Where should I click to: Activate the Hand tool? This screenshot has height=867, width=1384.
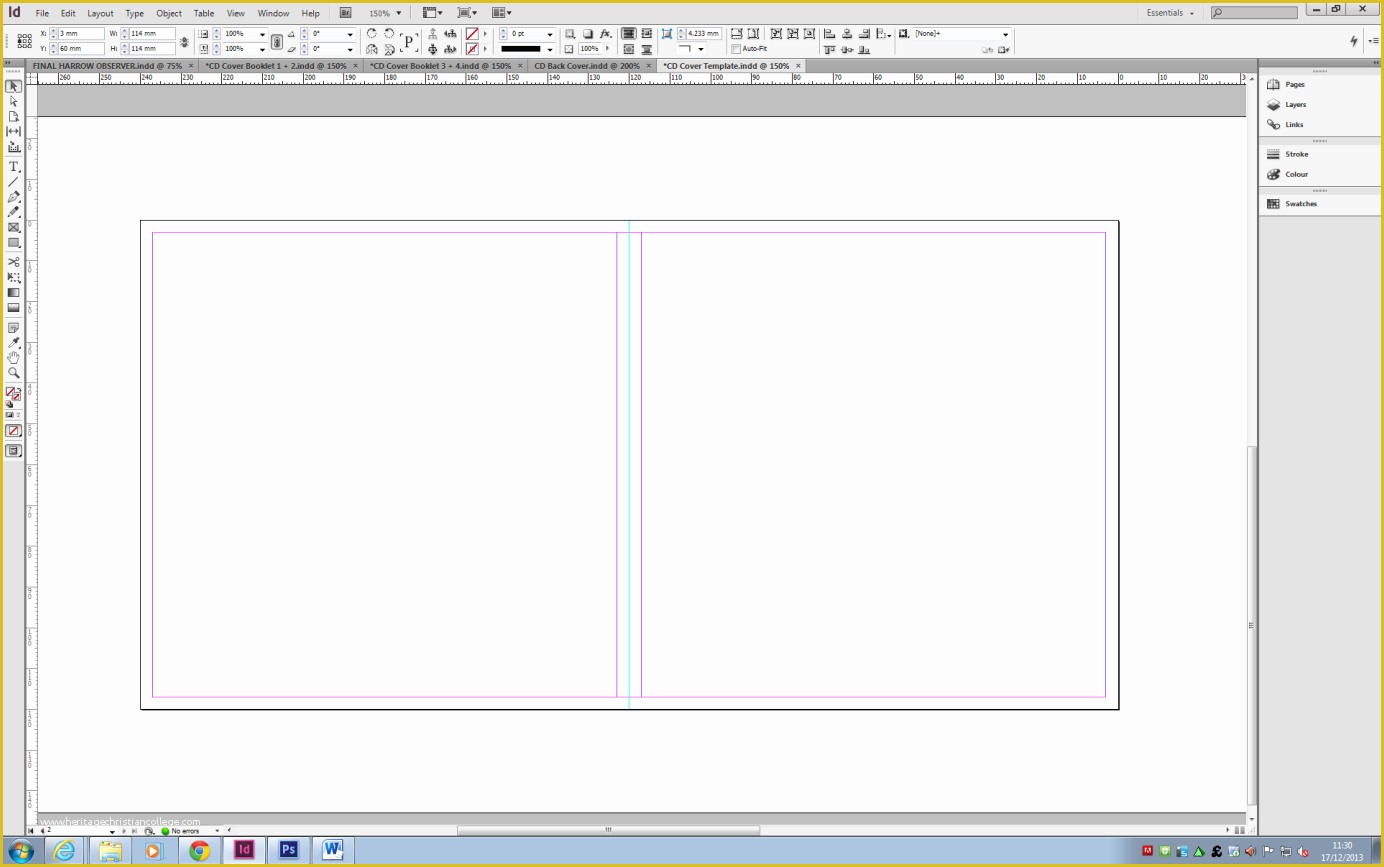click(13, 358)
